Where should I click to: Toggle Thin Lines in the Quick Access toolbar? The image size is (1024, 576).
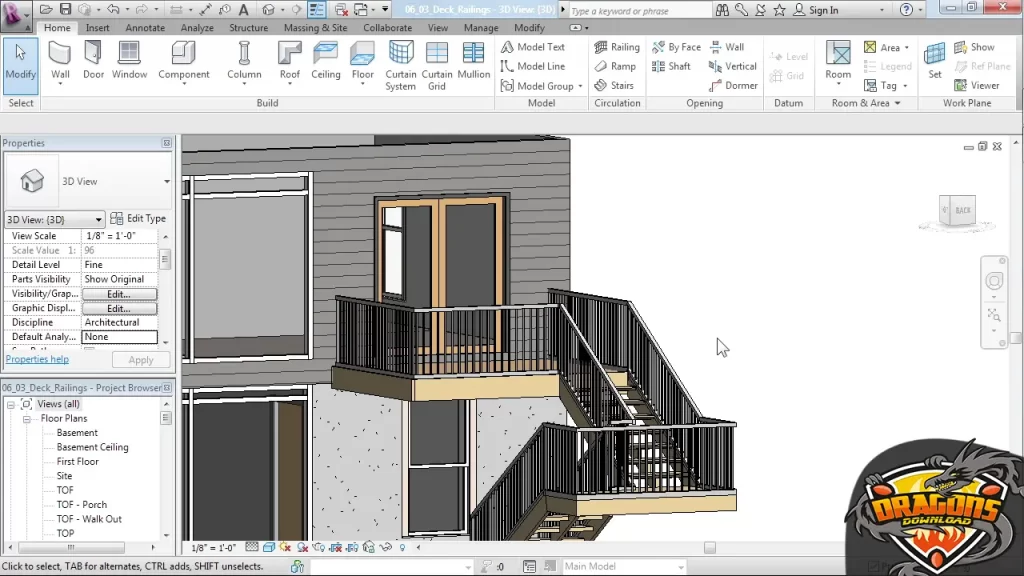tap(317, 10)
